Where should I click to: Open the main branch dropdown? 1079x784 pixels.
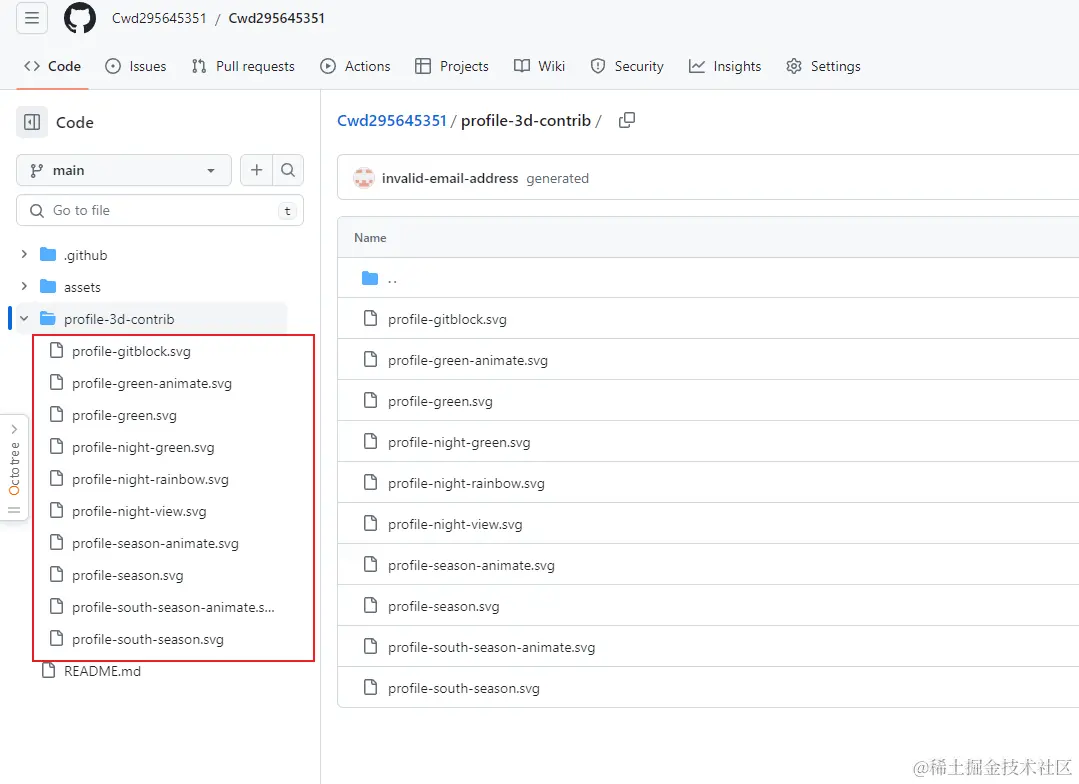coord(124,170)
